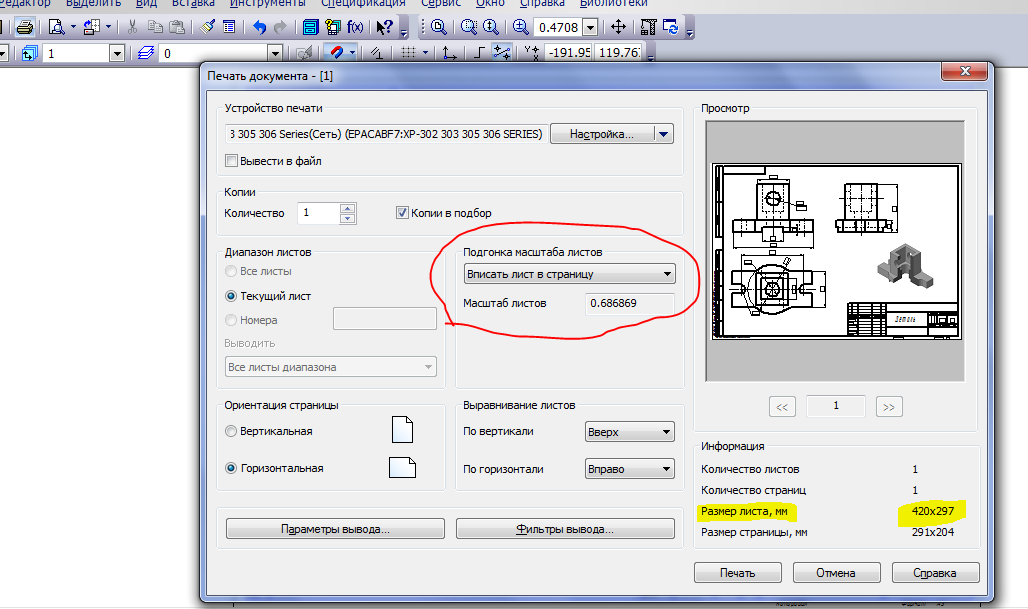
Task: Click the 'Справка' button in the dialog
Action: [935, 572]
